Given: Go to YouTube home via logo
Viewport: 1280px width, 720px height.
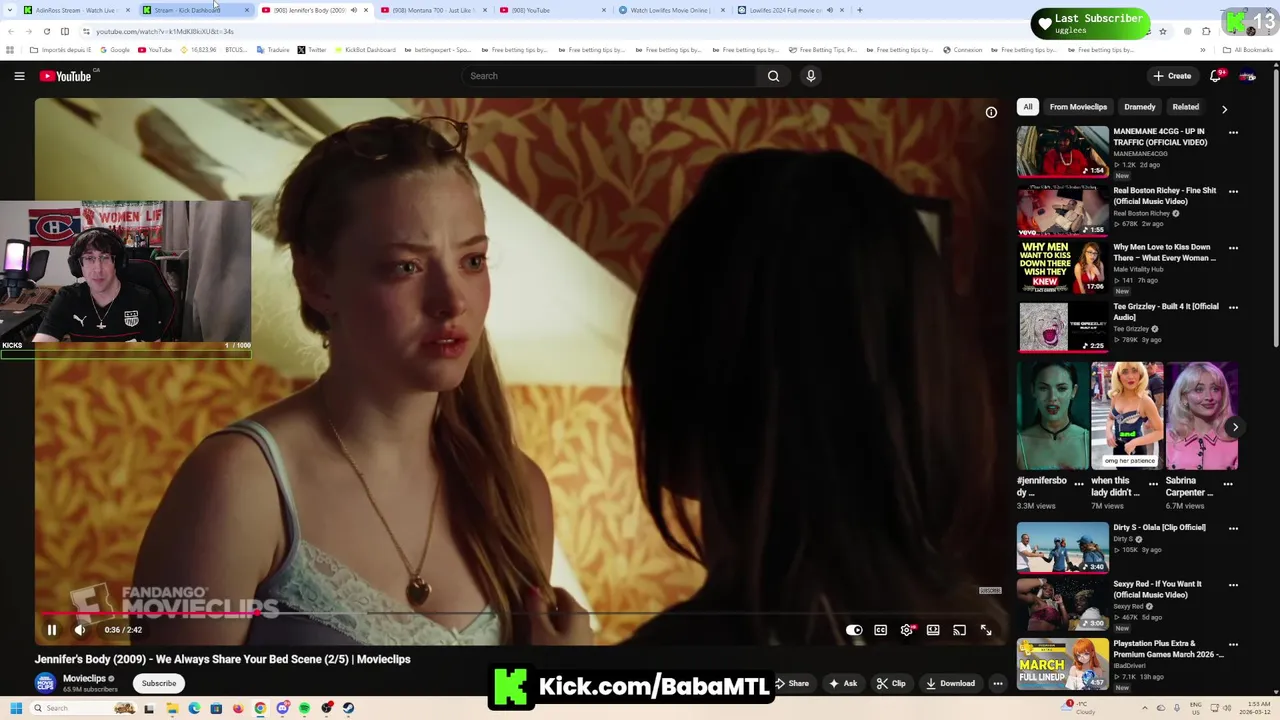Looking at the screenshot, I should coord(66,76).
